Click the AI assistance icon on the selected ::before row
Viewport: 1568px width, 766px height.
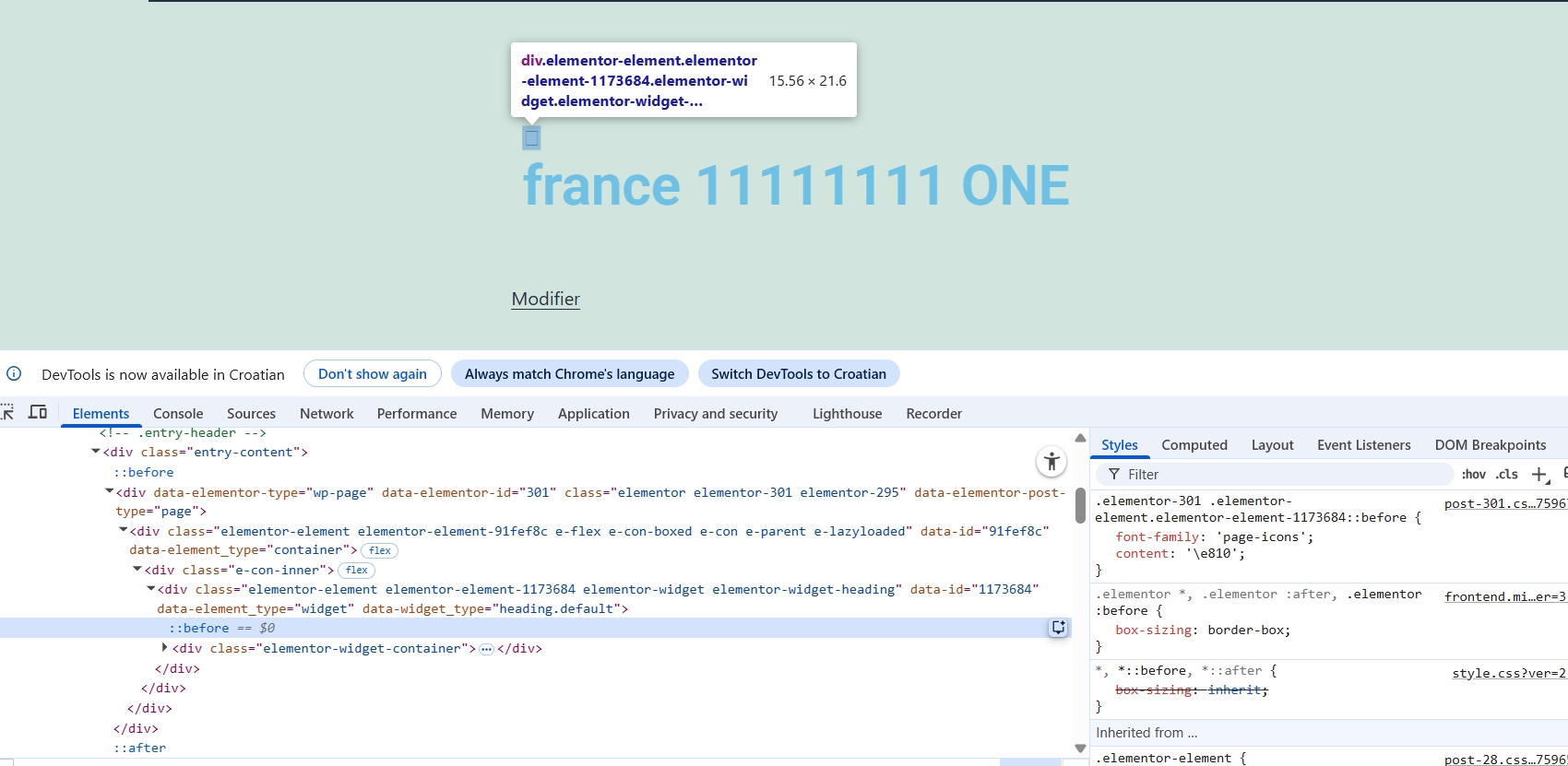click(x=1058, y=628)
